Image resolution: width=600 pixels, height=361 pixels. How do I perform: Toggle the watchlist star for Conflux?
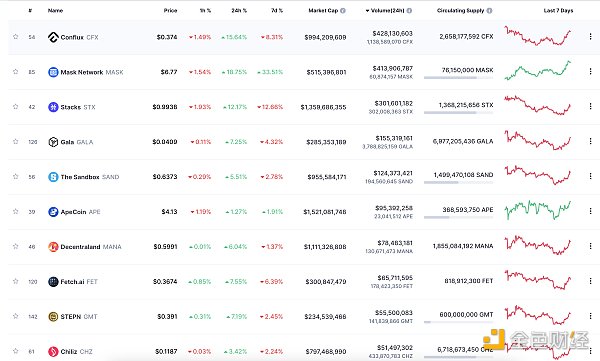point(15,37)
